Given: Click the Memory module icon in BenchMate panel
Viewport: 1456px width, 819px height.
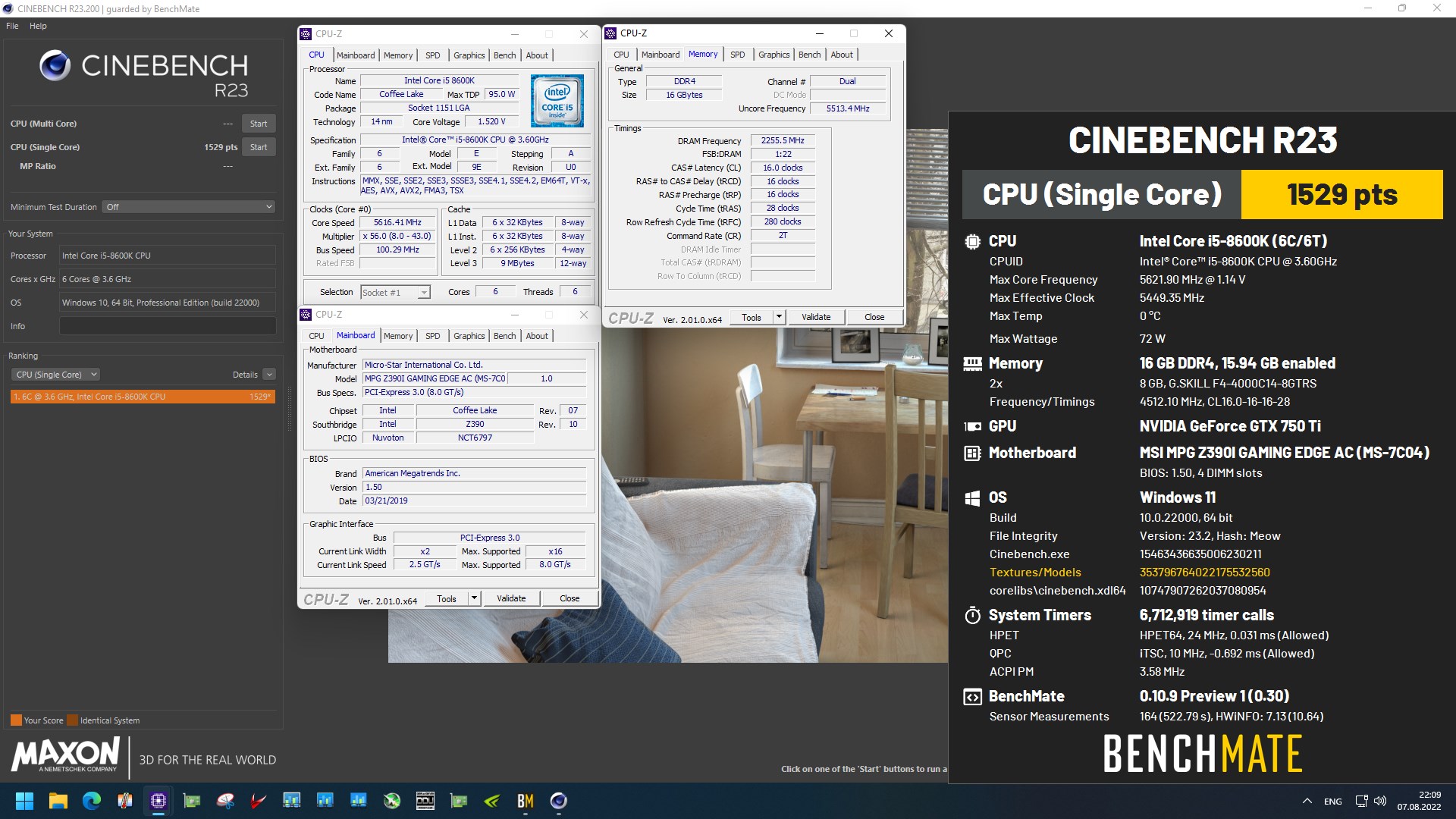Looking at the screenshot, I should (972, 363).
